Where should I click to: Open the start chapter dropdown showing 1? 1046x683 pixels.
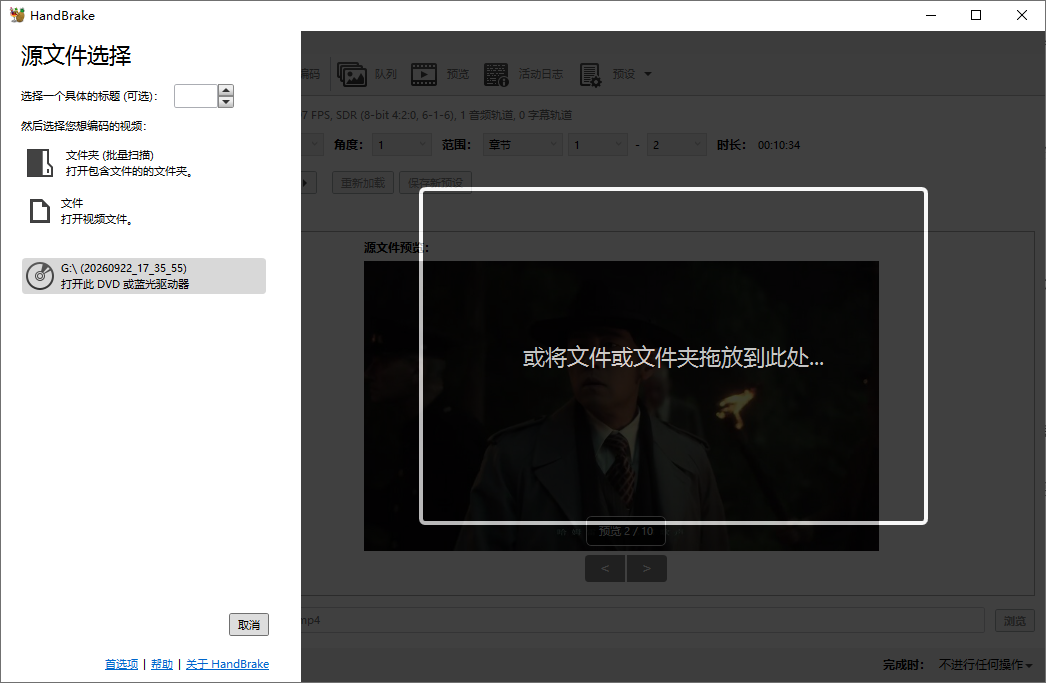tap(598, 145)
